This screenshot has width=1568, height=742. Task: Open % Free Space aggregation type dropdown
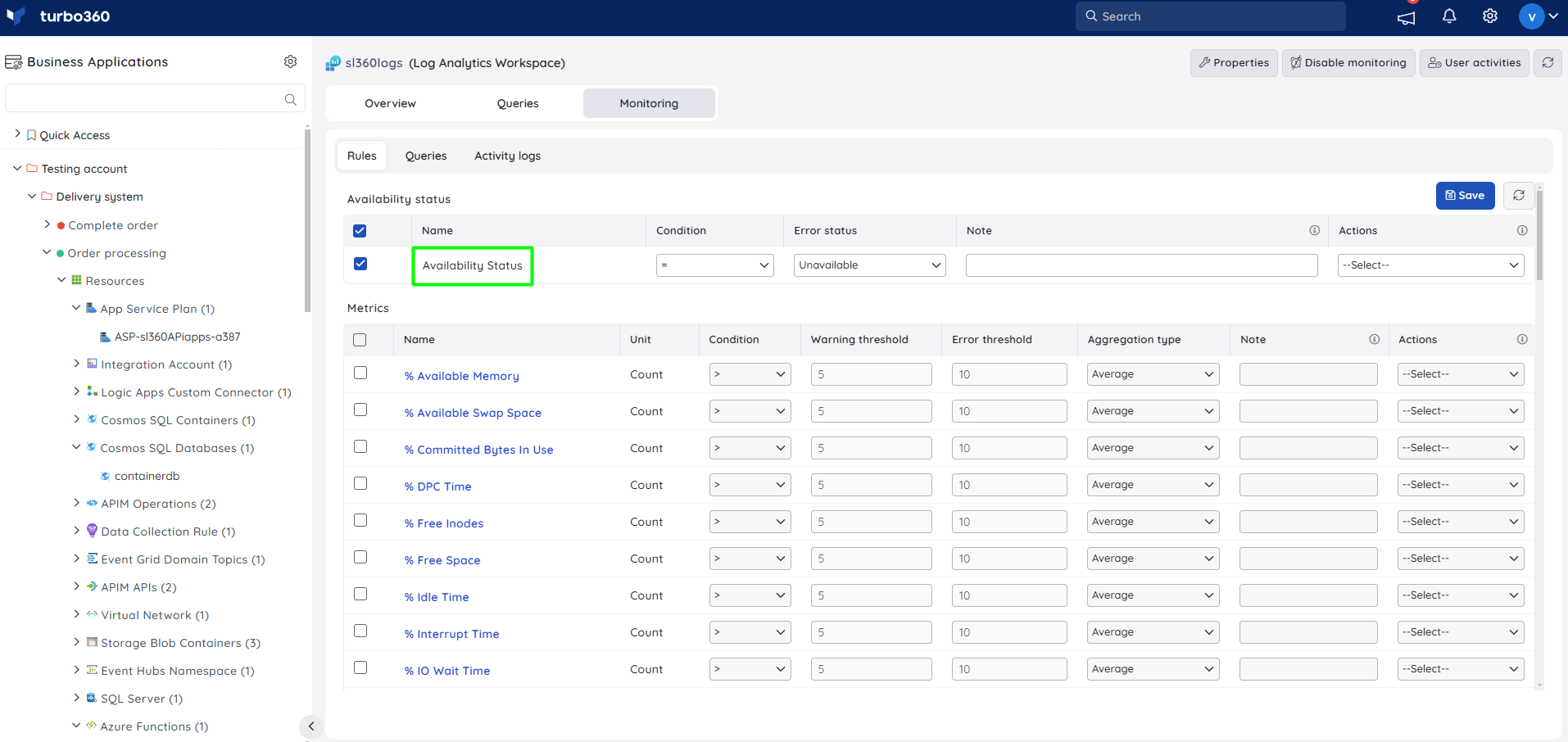pos(1153,559)
